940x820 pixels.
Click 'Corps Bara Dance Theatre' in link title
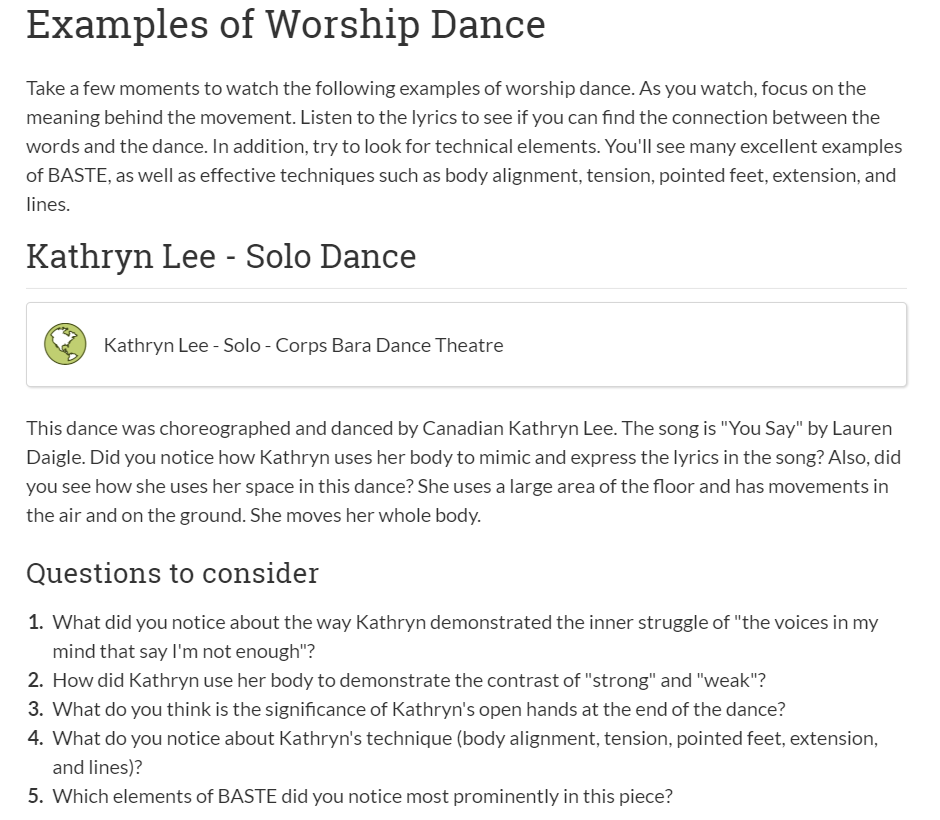click(x=389, y=345)
